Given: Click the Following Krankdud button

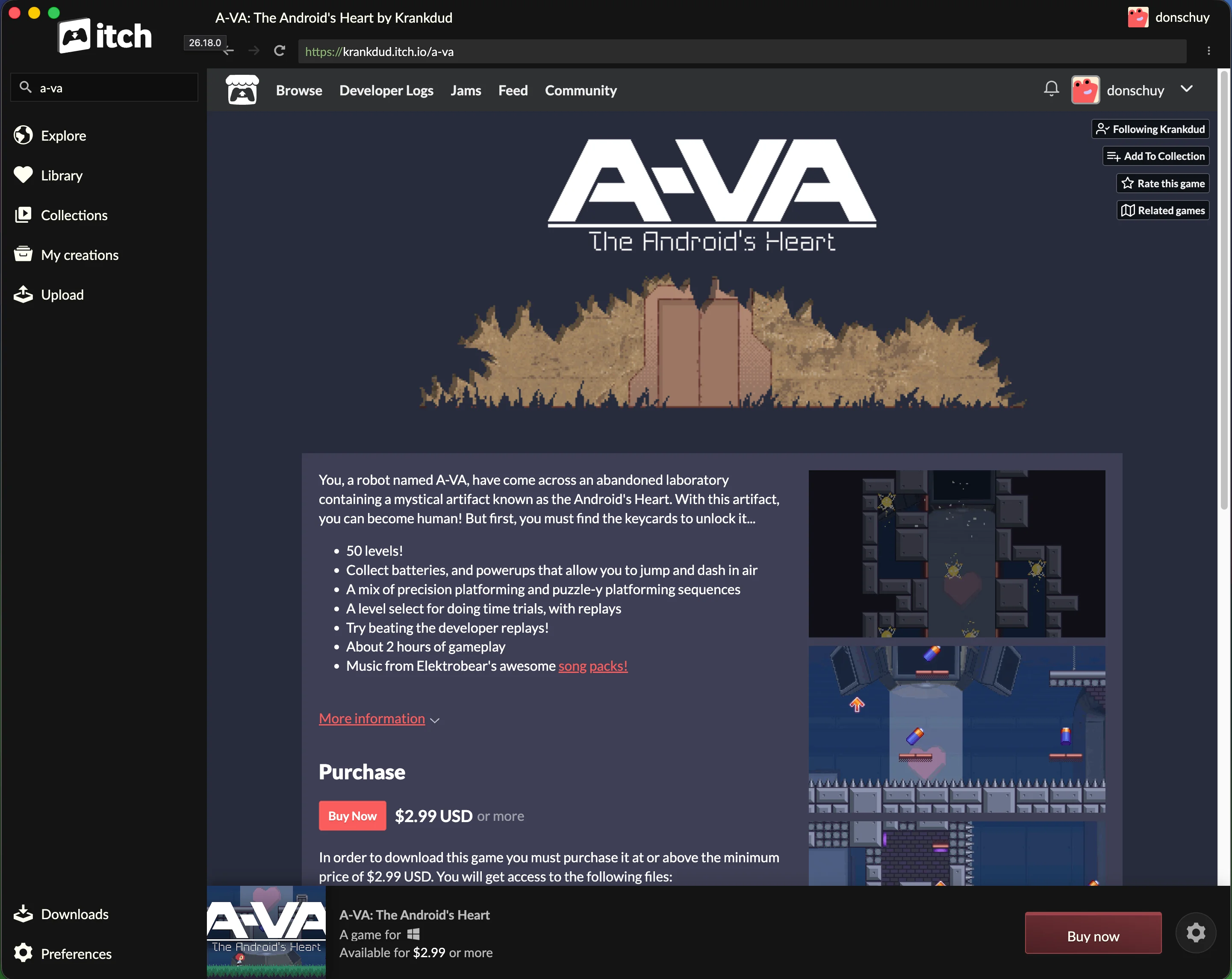Looking at the screenshot, I should [1150, 129].
